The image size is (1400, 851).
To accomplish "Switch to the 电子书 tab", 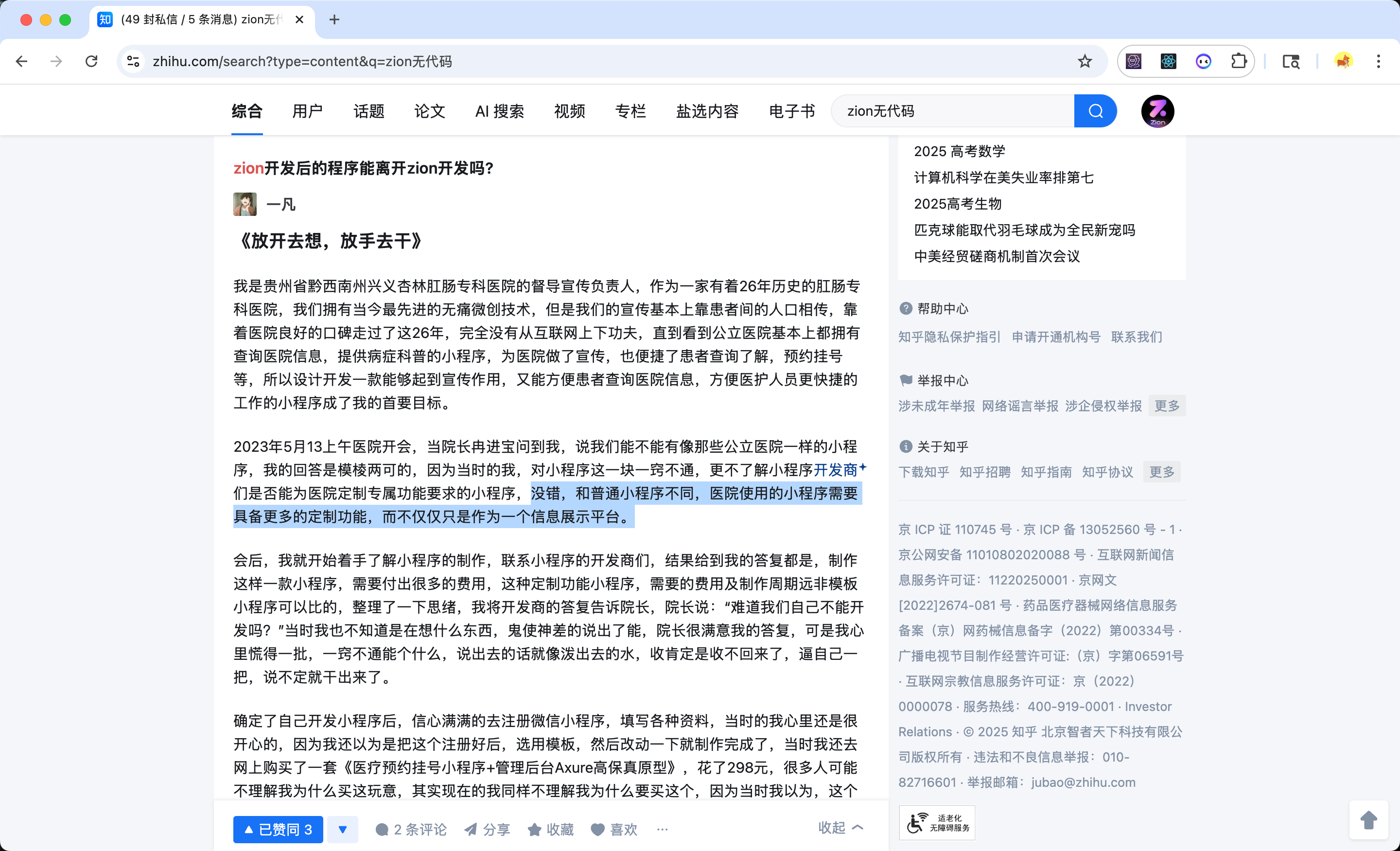I will click(791, 111).
